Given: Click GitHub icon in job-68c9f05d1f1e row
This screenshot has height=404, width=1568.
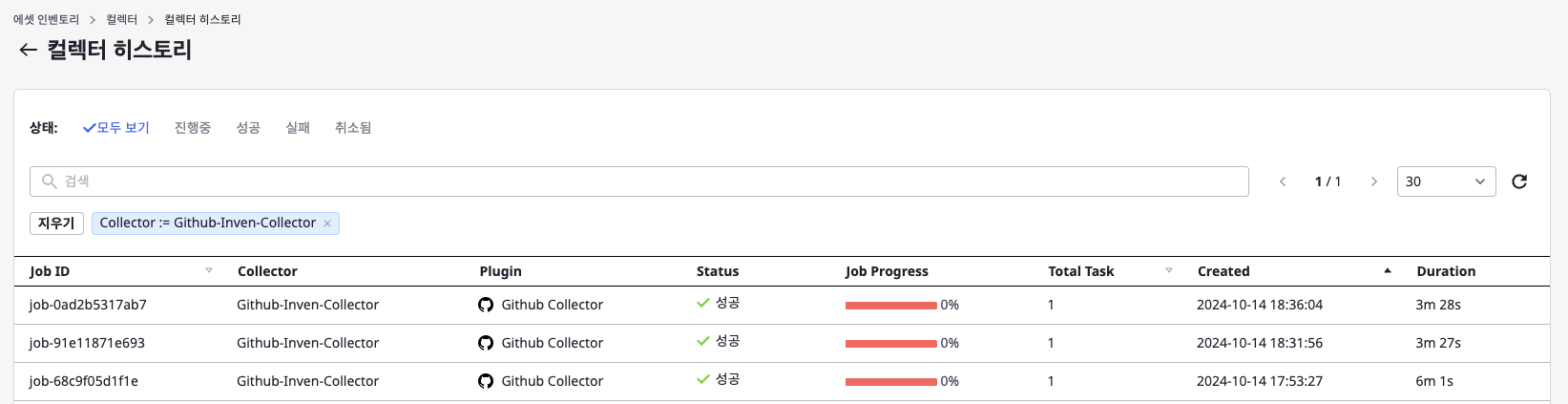Looking at the screenshot, I should 486,381.
